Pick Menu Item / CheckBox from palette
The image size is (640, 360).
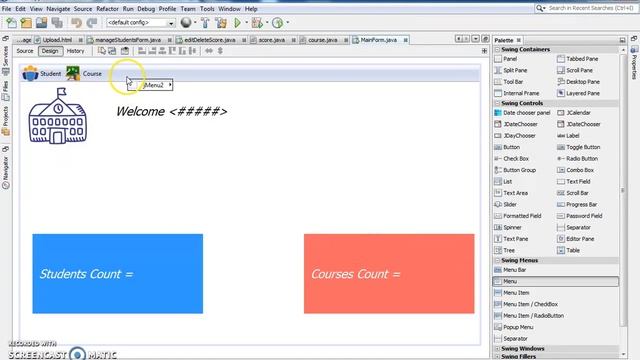click(x=526, y=304)
